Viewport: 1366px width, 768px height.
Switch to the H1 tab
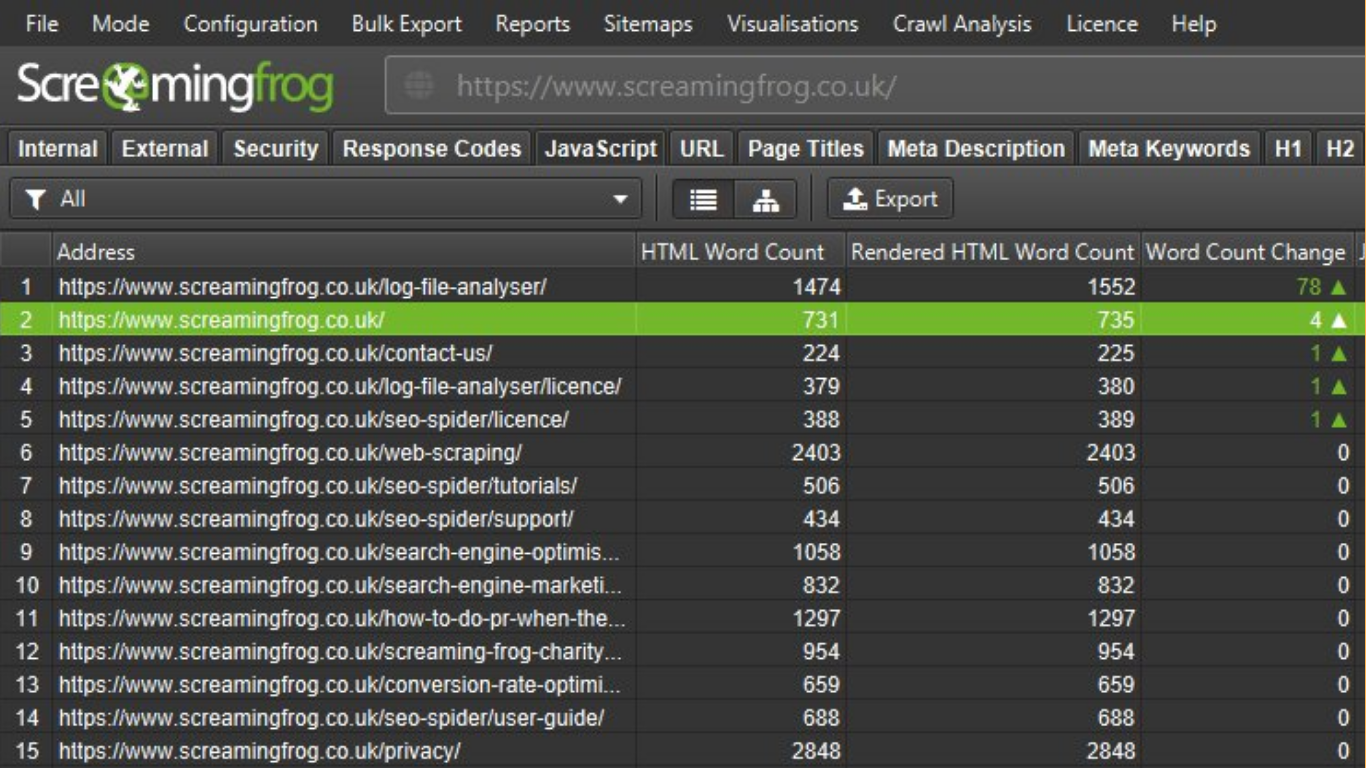click(x=1288, y=149)
